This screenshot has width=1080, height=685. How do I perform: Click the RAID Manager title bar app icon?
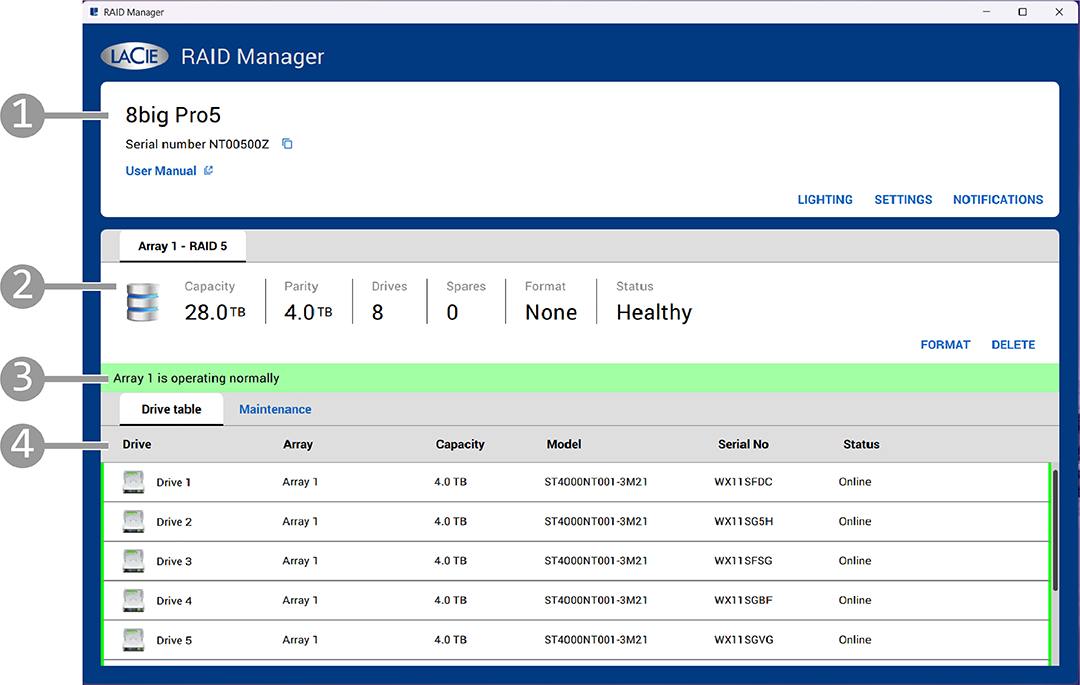(x=94, y=12)
